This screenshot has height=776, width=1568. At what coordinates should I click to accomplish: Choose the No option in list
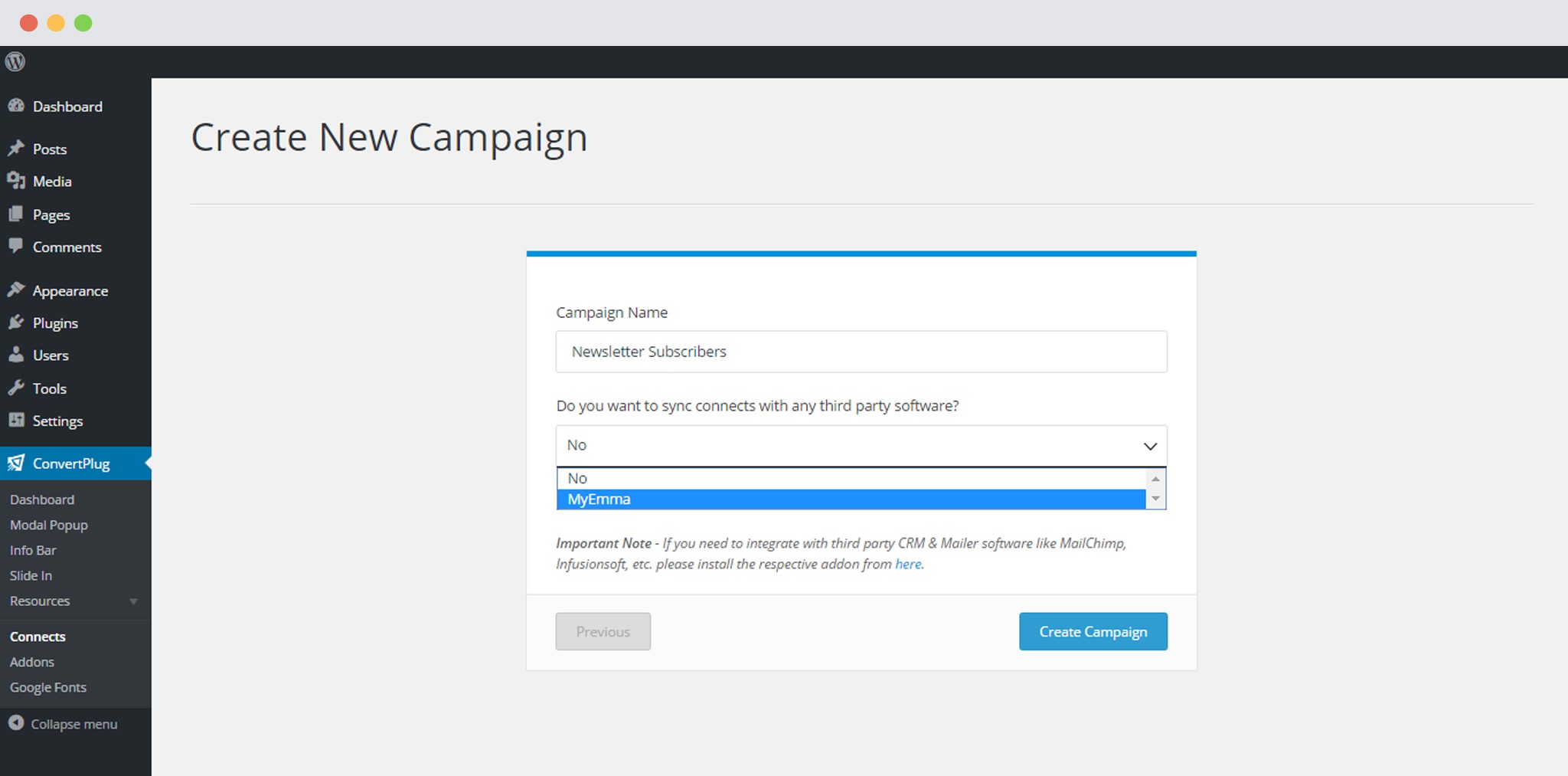coord(851,479)
